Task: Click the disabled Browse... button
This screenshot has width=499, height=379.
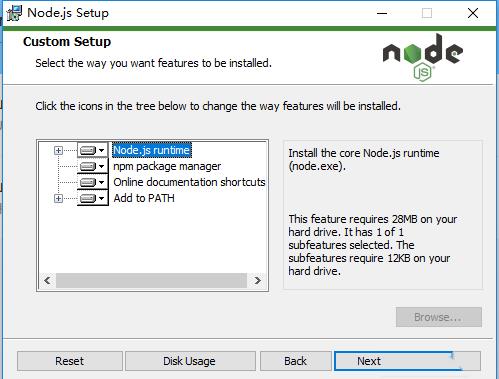Action: pos(439,317)
